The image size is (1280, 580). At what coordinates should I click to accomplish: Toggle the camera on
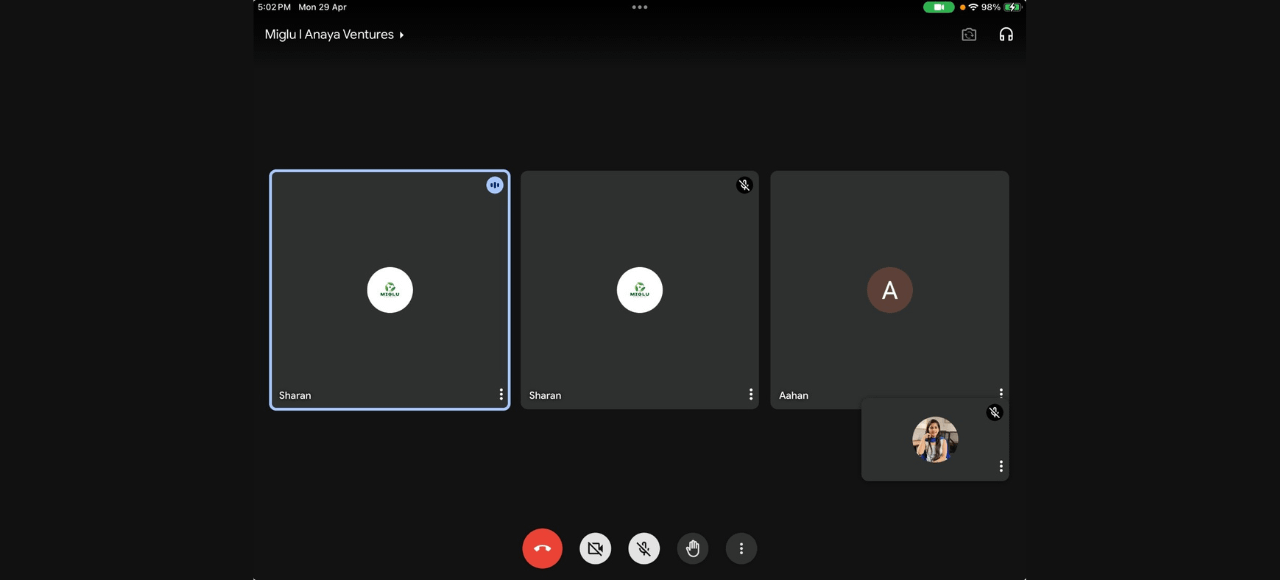click(595, 548)
